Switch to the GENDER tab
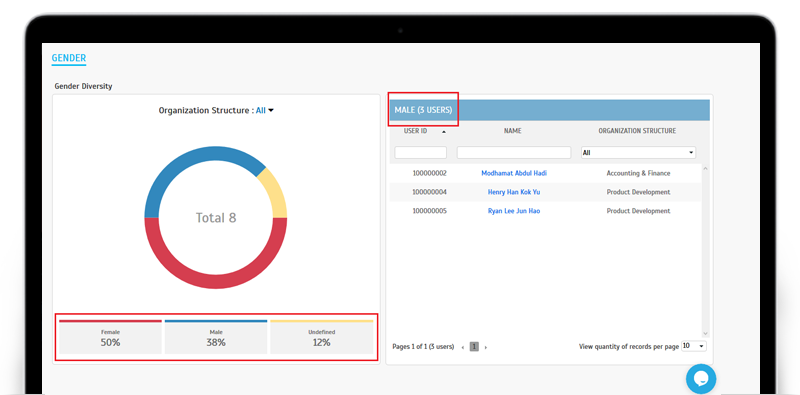Screen dimensions: 800x395 click(x=69, y=58)
